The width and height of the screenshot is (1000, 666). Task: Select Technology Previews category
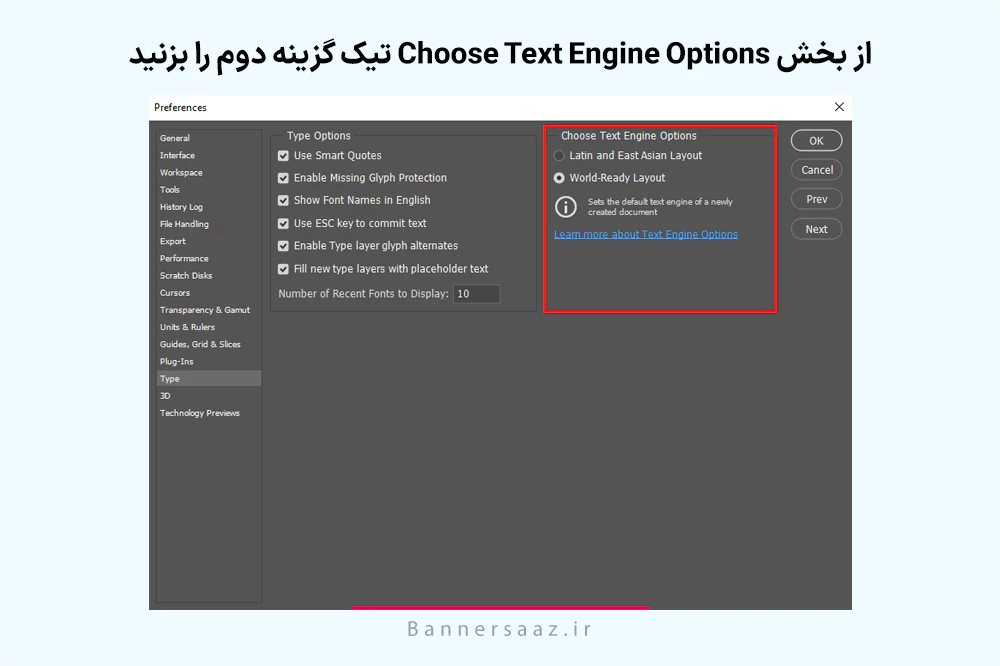coord(200,413)
